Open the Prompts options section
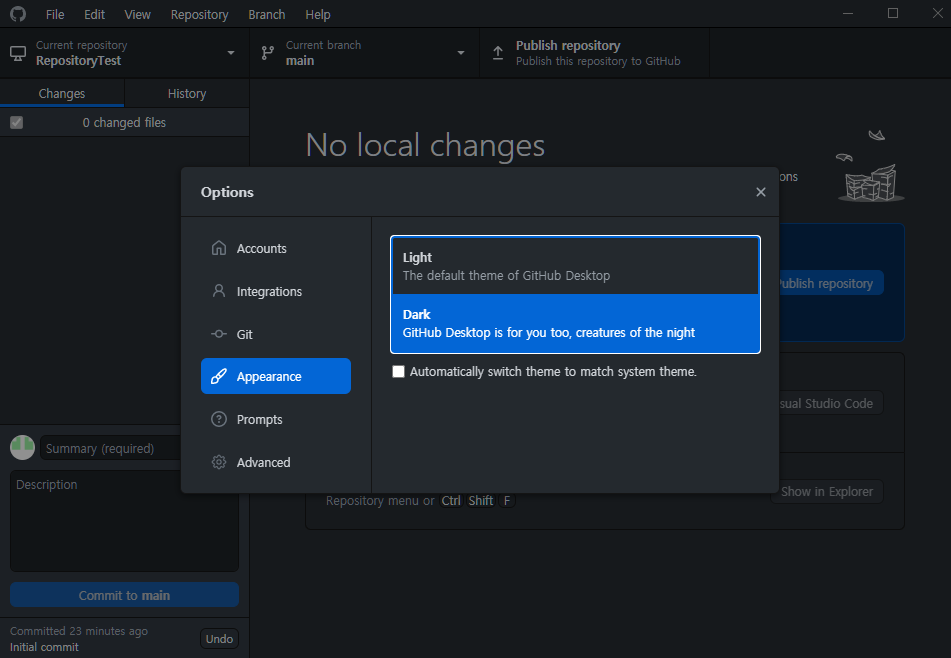 click(x=276, y=419)
